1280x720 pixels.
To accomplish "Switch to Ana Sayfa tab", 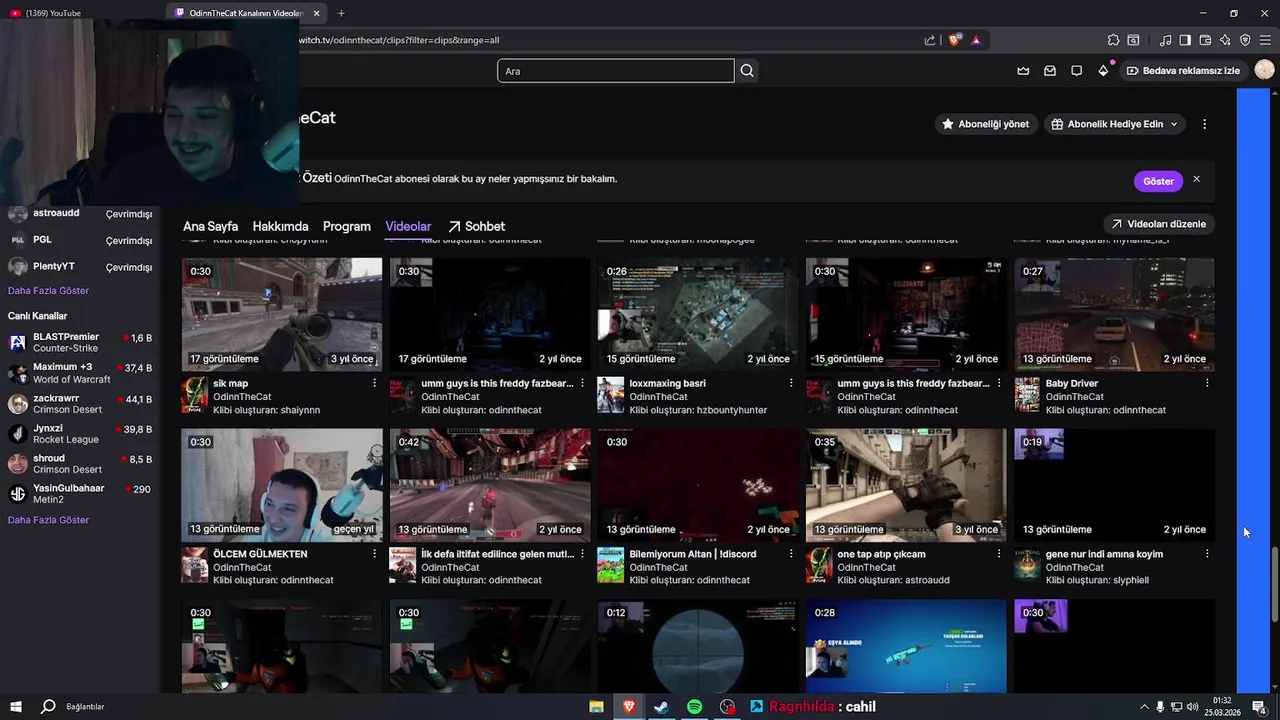I will 210,226.
